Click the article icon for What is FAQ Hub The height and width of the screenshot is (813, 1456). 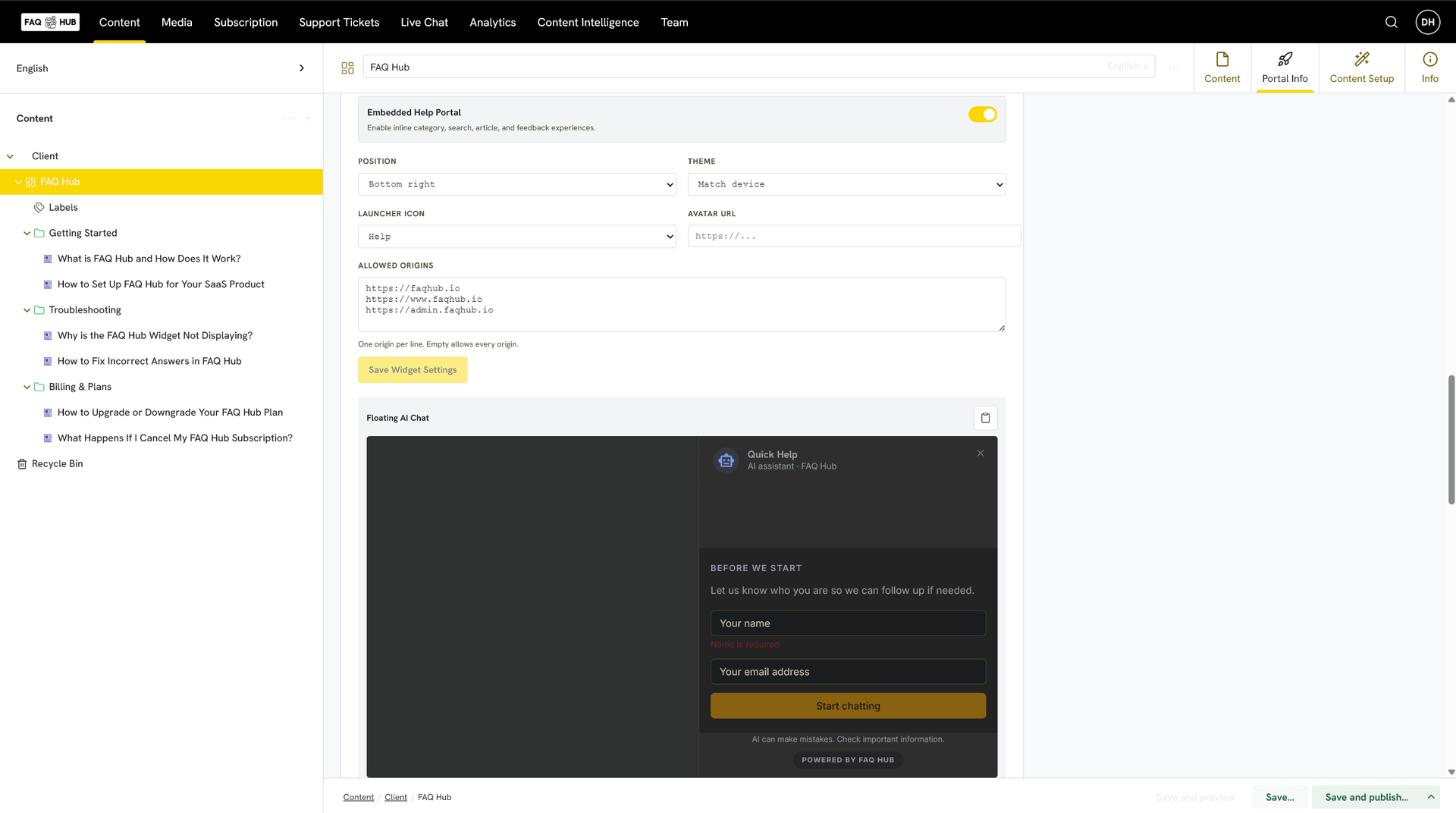click(x=48, y=259)
